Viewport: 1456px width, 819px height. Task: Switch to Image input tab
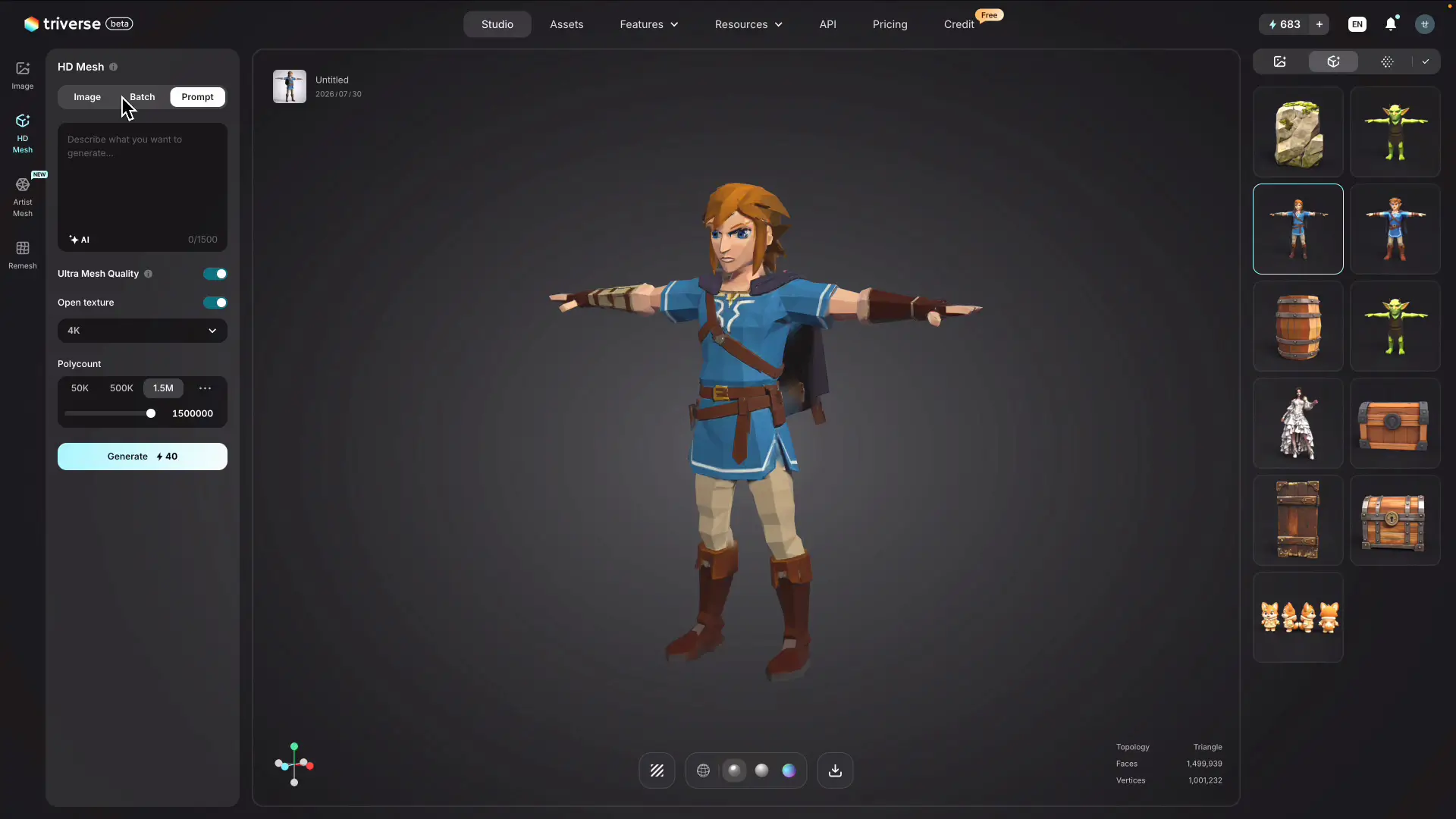coord(87,97)
